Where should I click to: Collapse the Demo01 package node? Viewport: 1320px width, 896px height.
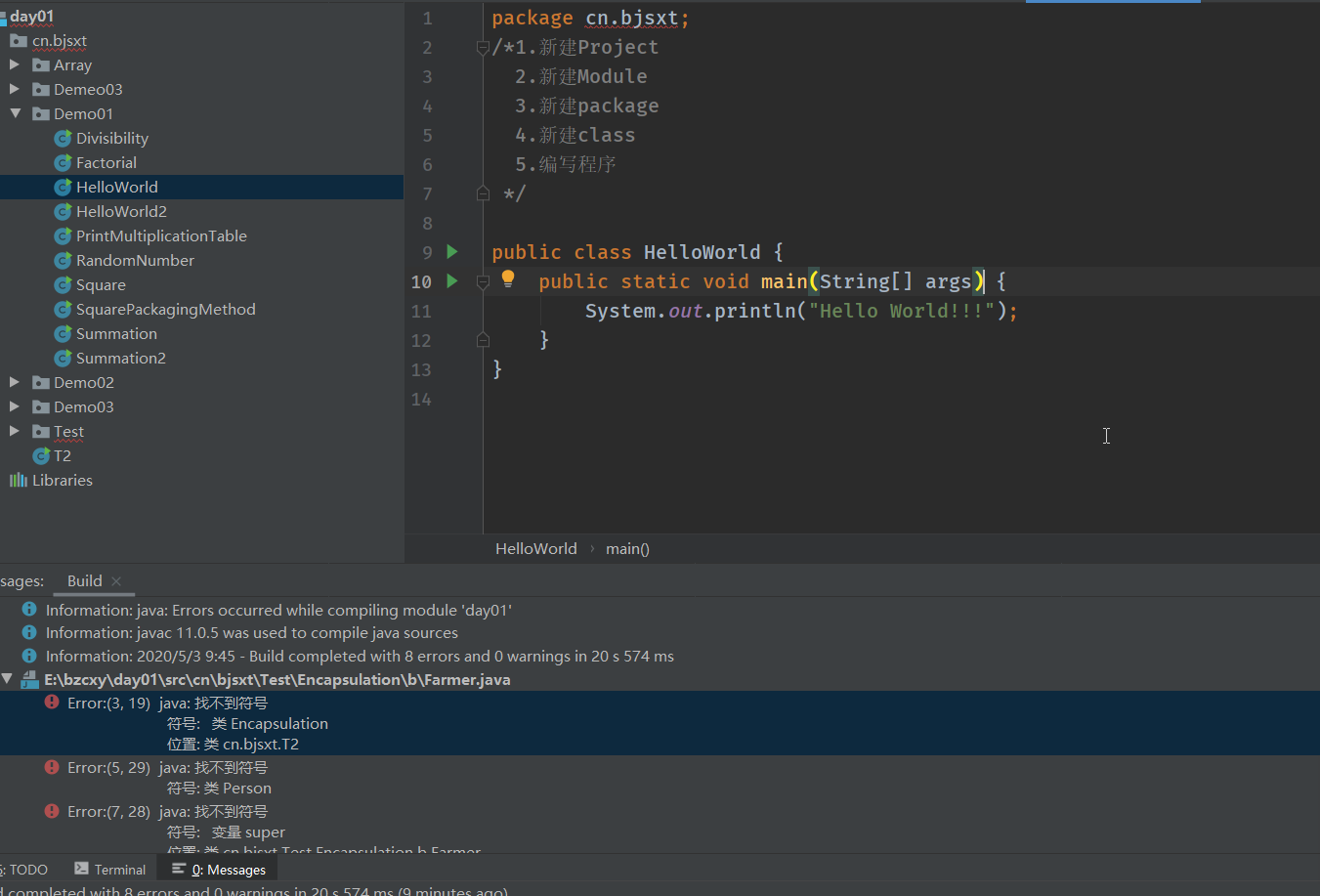click(x=15, y=113)
